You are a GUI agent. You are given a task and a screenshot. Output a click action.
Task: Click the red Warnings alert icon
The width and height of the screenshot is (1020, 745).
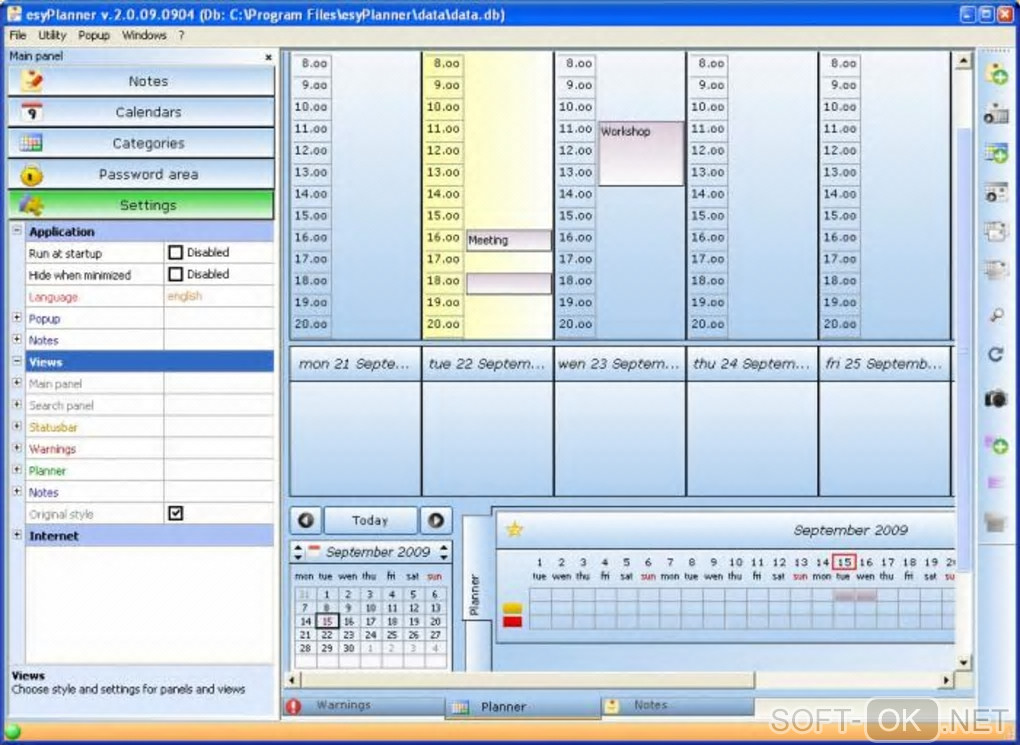point(293,706)
